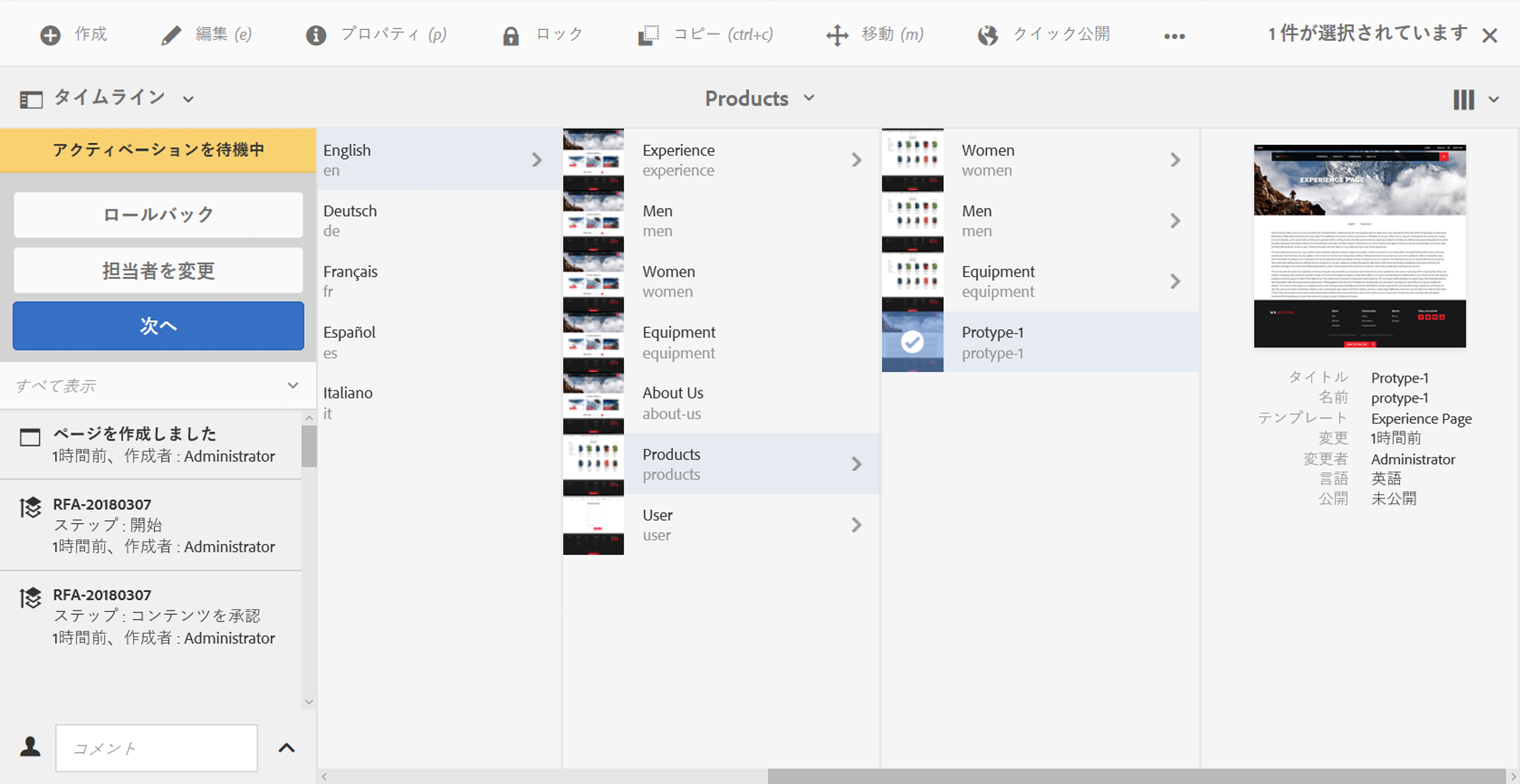Open Properties (プロパティ) info icon
Viewport: 1520px width, 784px height.
(316, 35)
